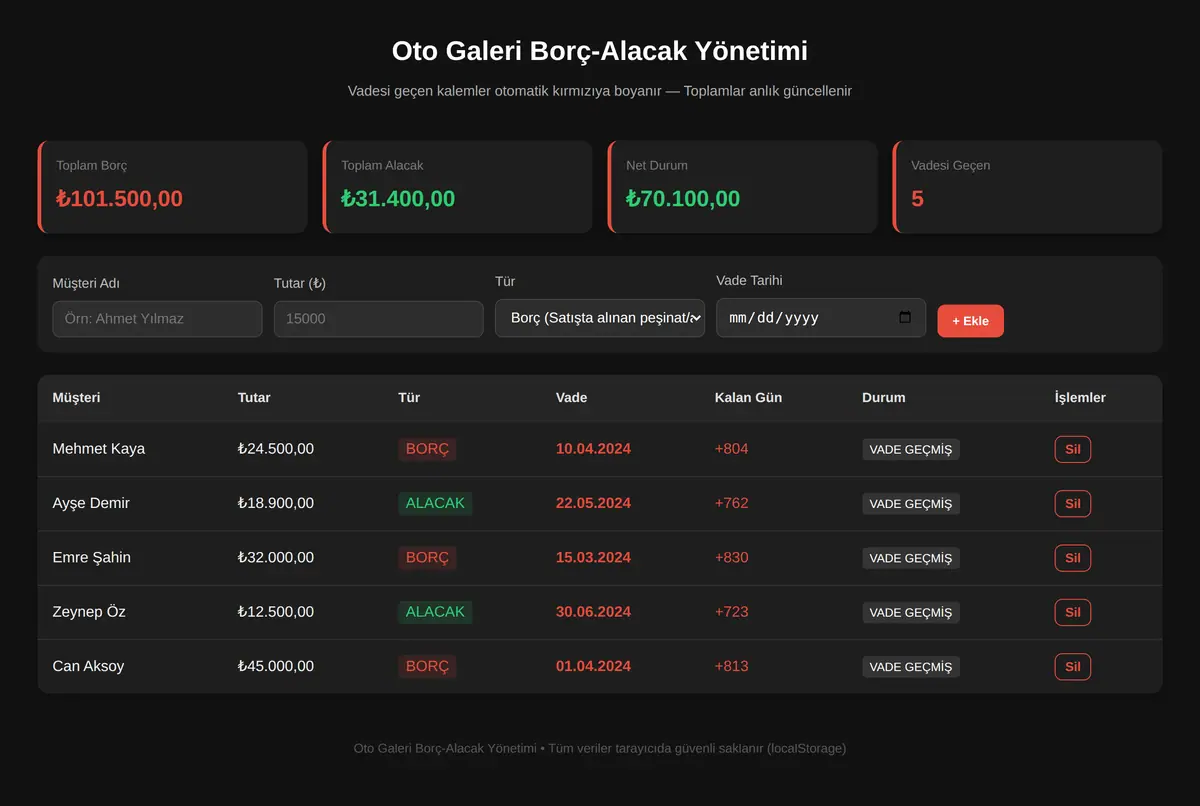The height and width of the screenshot is (806, 1200).
Task: Select the Vadesi Geçen summary card
Action: (1027, 187)
